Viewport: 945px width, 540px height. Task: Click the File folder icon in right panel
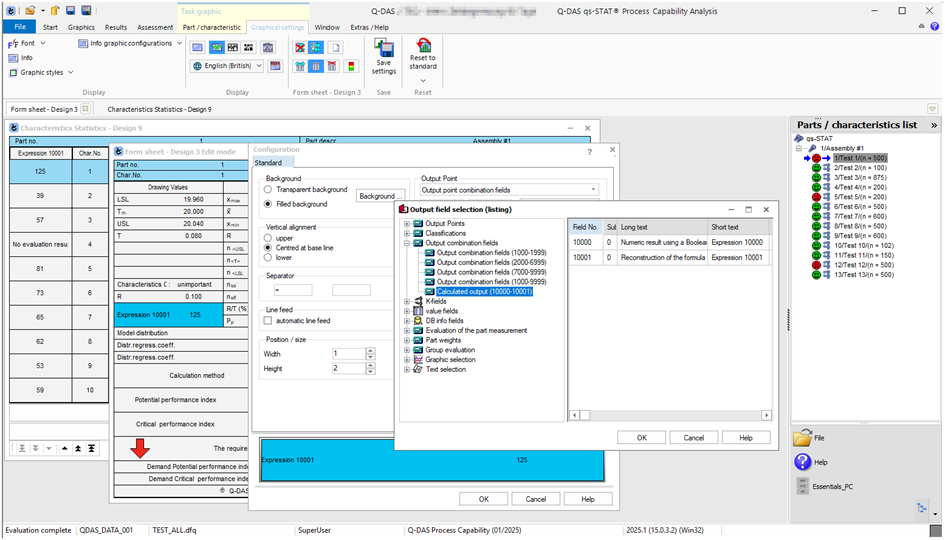[x=802, y=438]
